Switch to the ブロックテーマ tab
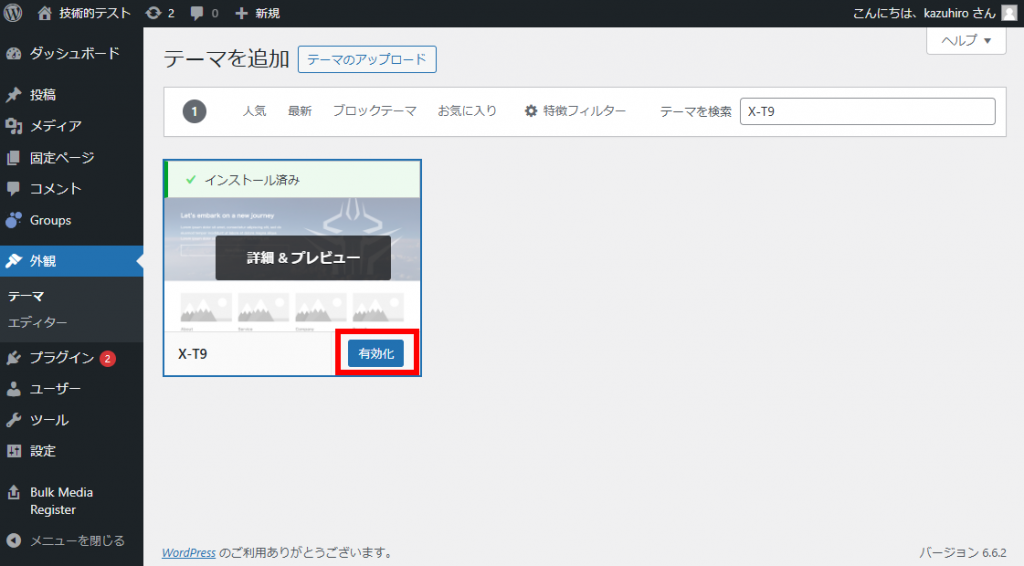The image size is (1024, 566). (x=374, y=111)
